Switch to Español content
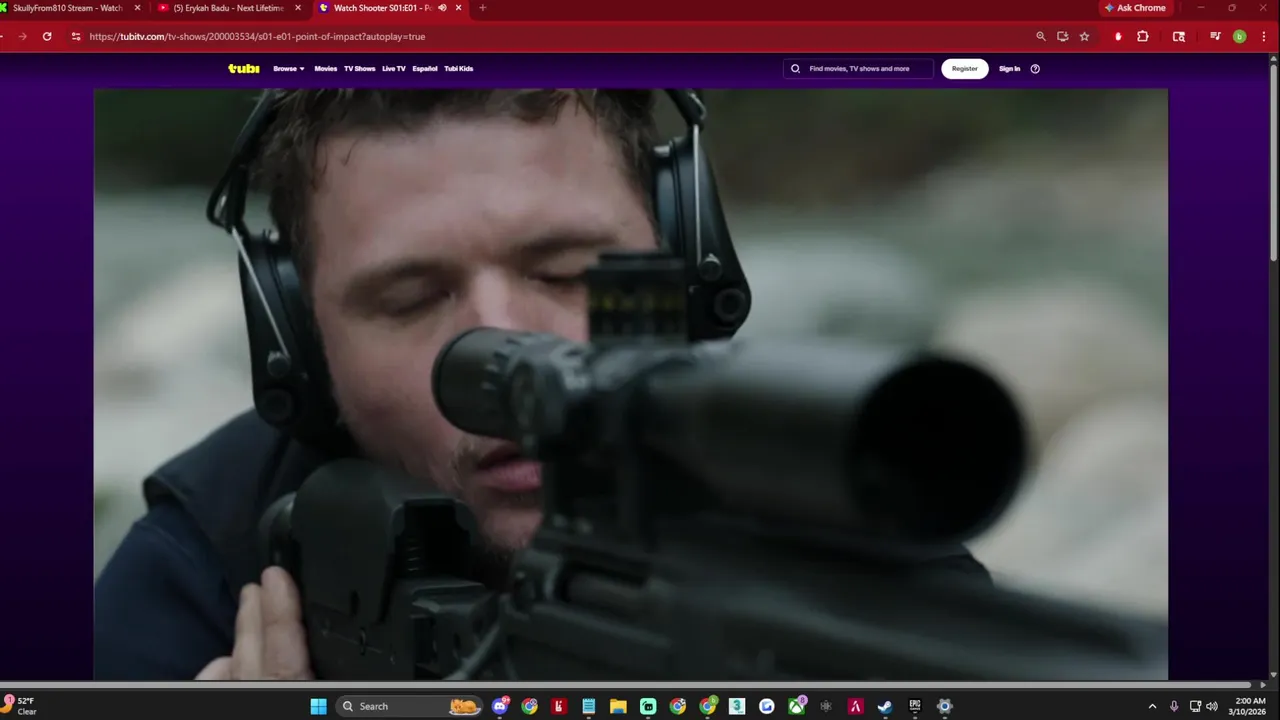Screen dimensions: 1280x720 [x=425, y=69]
